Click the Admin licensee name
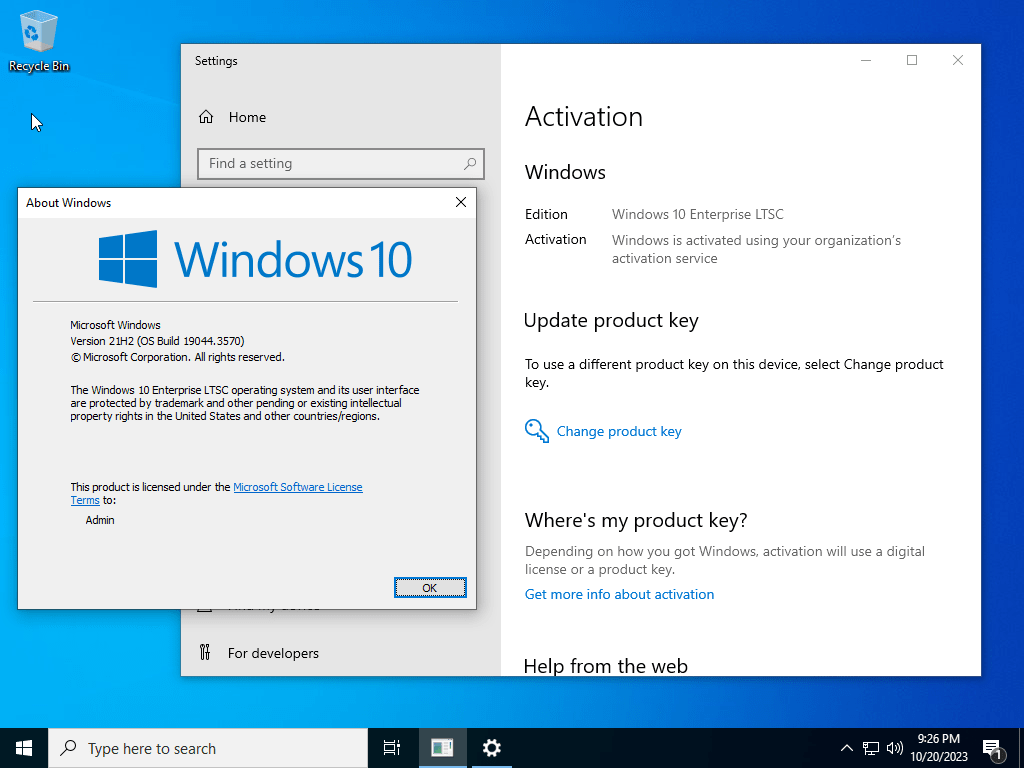The image size is (1024, 768). [100, 520]
